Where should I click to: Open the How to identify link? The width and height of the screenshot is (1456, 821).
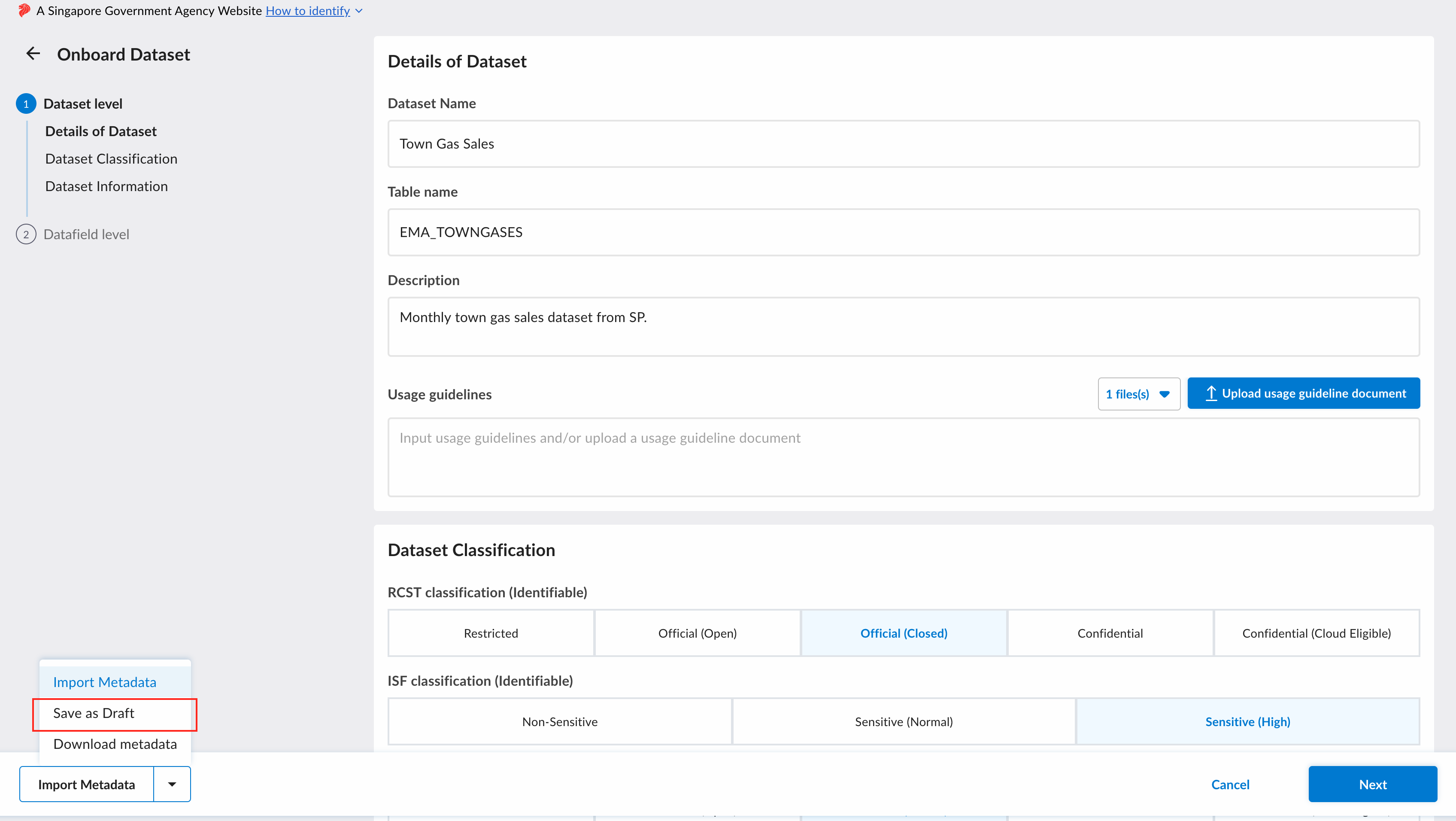point(307,11)
